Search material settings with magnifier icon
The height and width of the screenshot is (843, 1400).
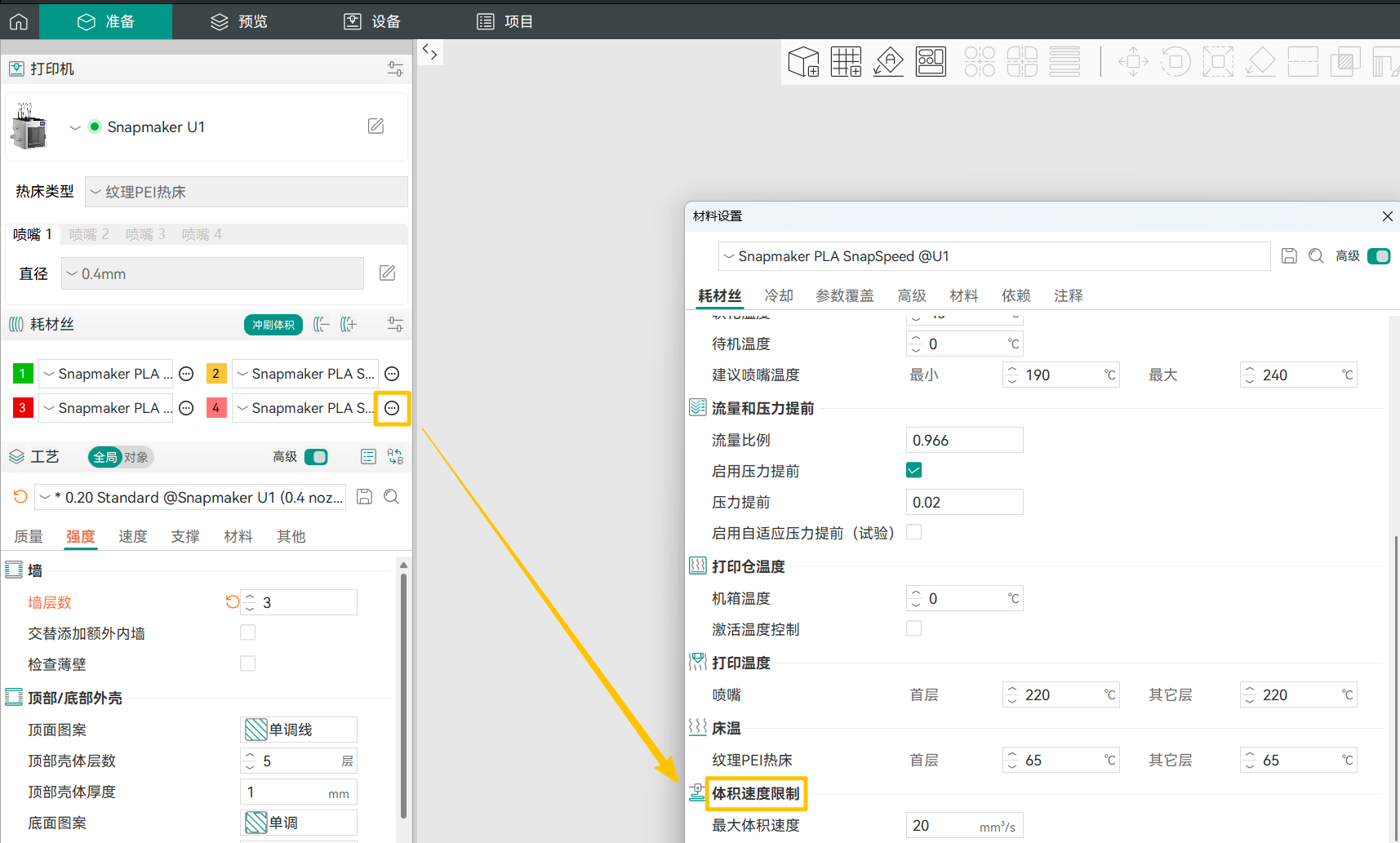tap(1316, 256)
